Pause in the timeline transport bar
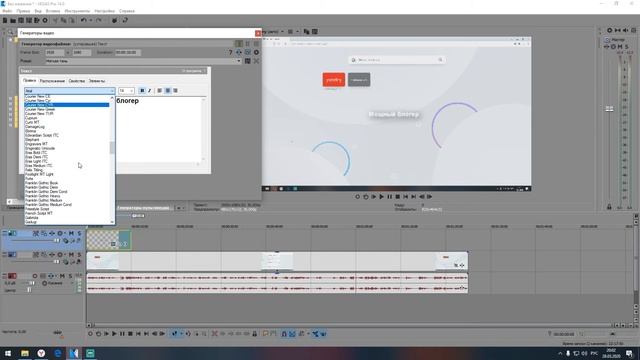This screenshot has width=640, height=360. (122, 334)
